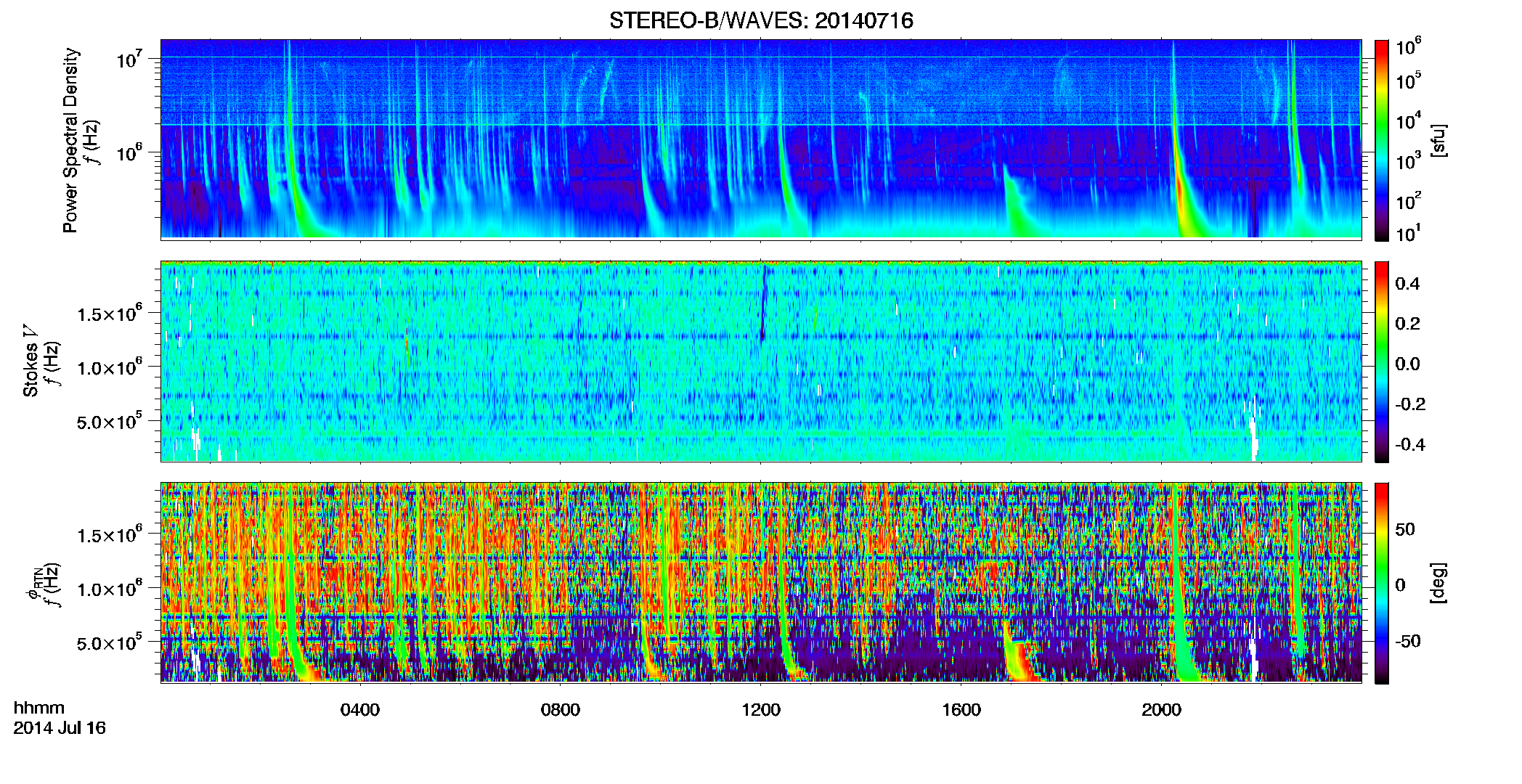Click the phi RTN angle color bar
This screenshot has width=1522, height=784.
pos(1382,583)
